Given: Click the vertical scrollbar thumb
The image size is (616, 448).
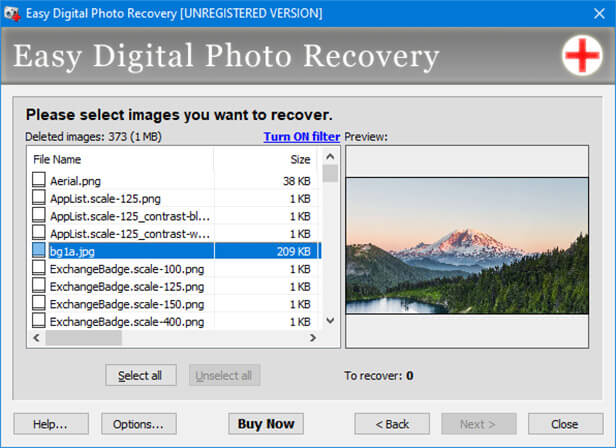Looking at the screenshot, I should [330, 173].
